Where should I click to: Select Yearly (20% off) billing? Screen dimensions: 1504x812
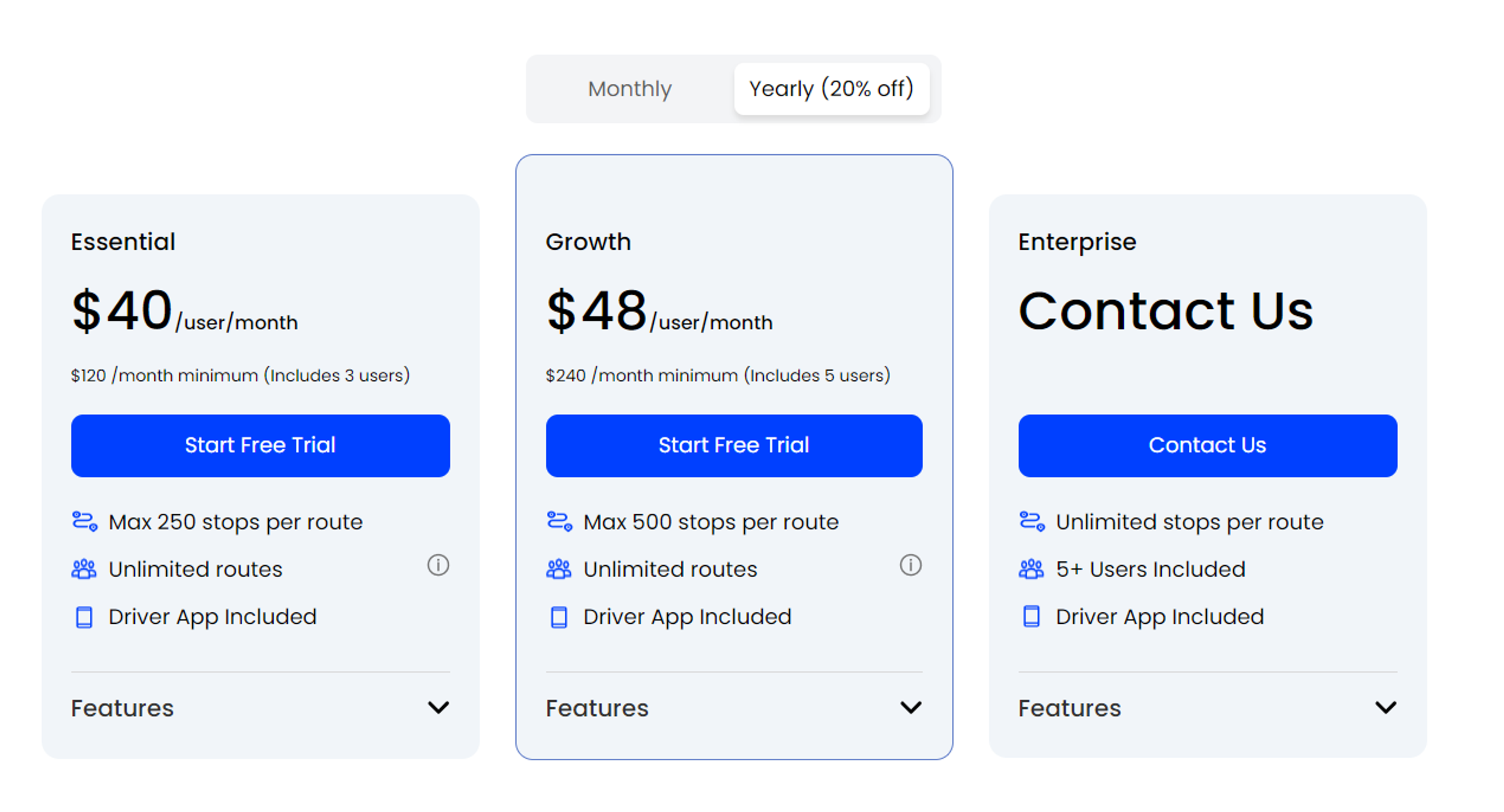[x=832, y=89]
